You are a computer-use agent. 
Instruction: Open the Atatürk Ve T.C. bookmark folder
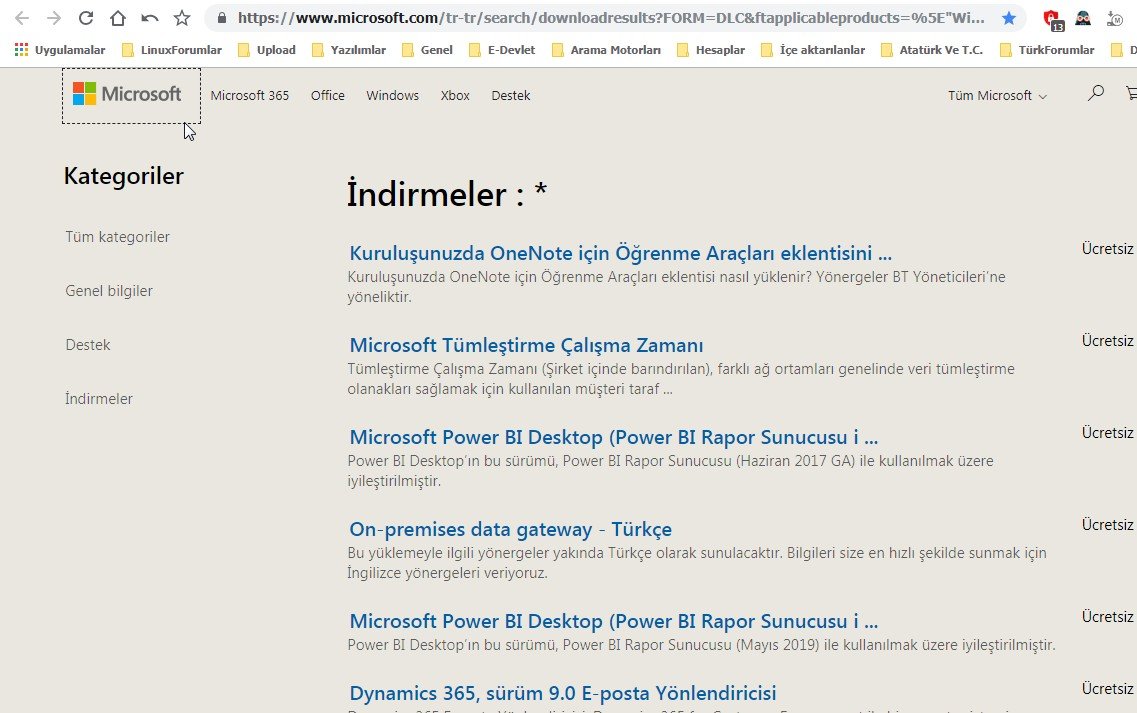[932, 49]
